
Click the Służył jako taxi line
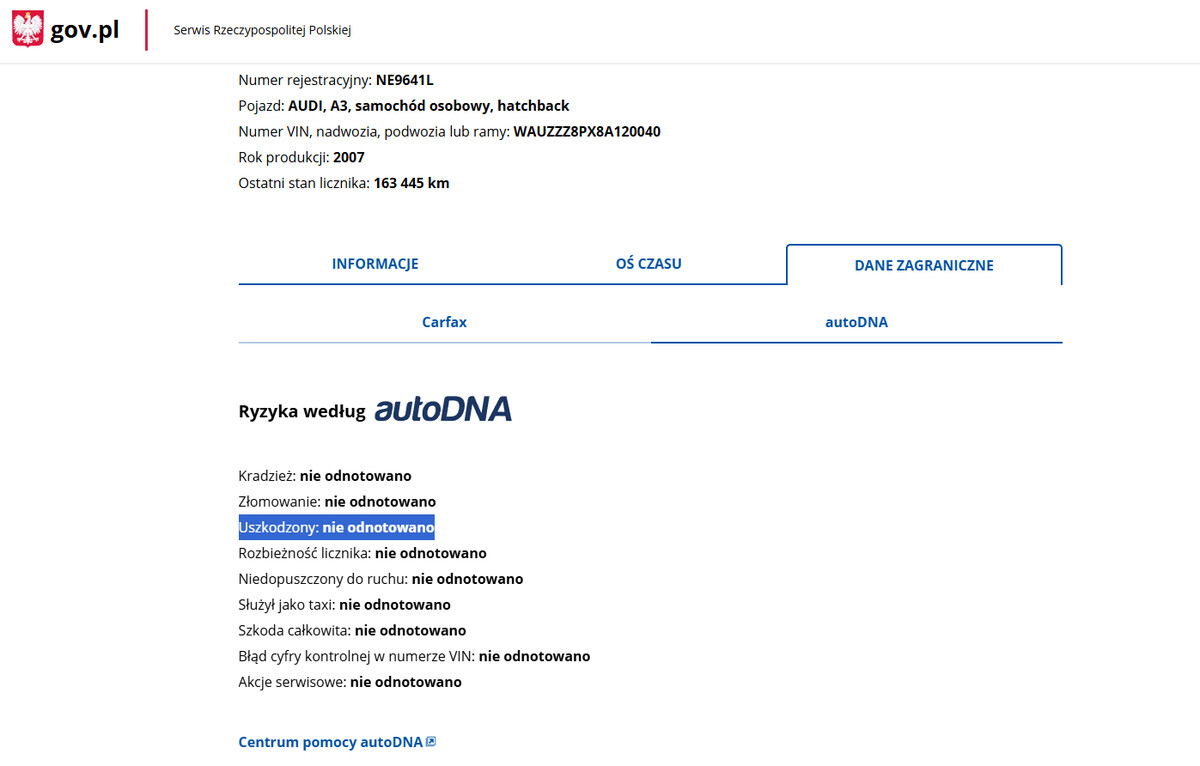click(x=344, y=605)
